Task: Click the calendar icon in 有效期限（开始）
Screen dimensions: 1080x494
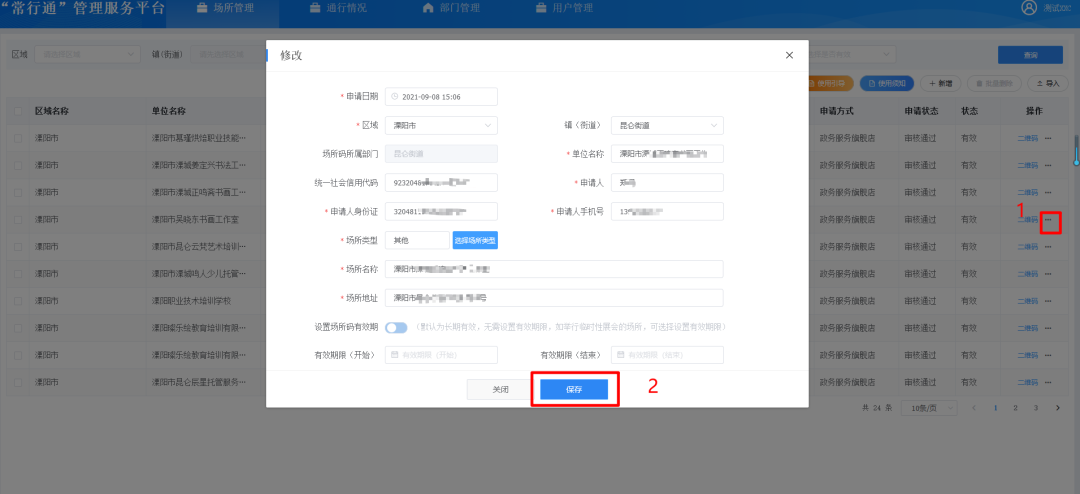Action: pos(394,355)
